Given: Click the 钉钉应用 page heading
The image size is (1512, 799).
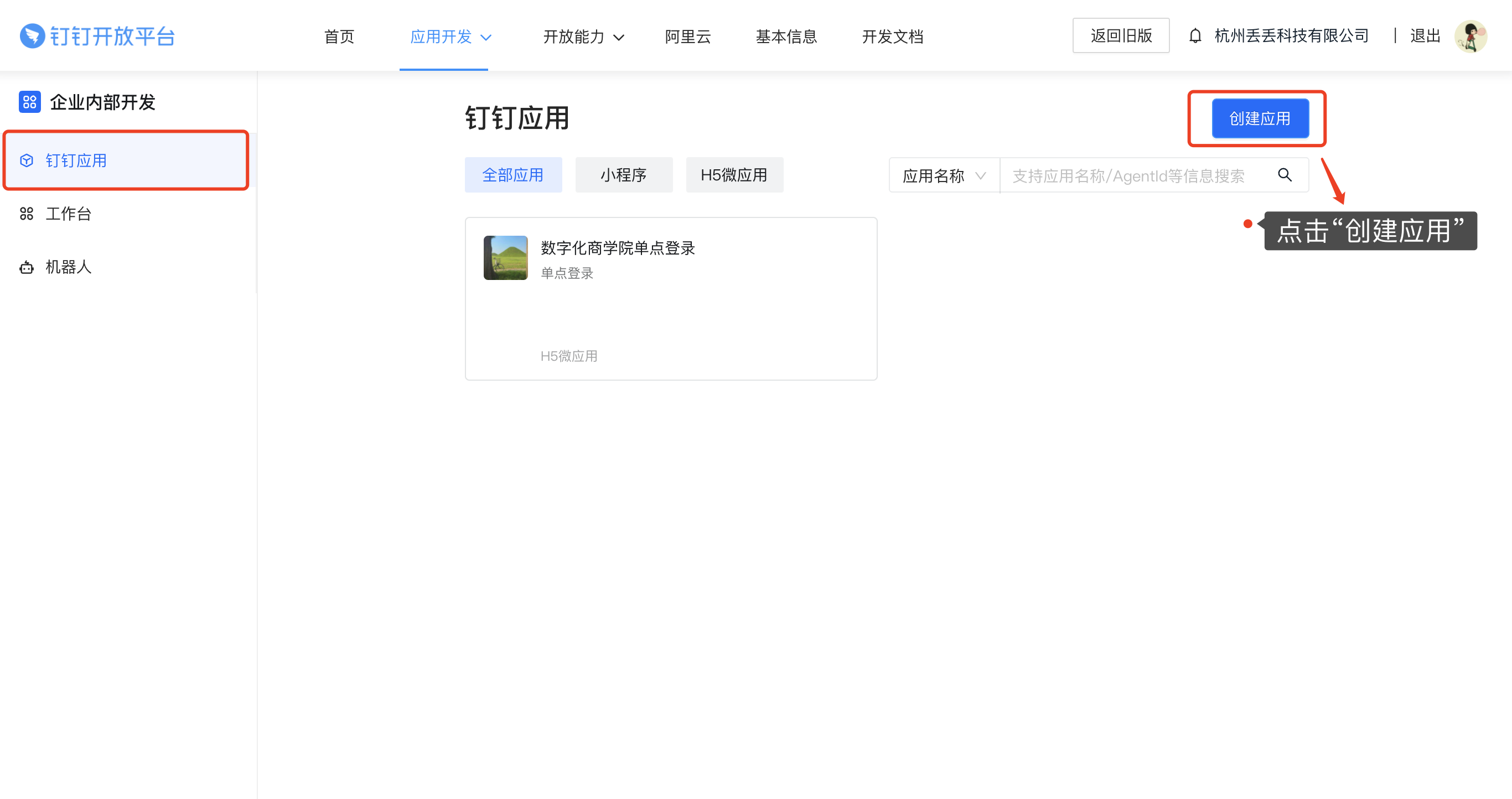Looking at the screenshot, I should tap(517, 118).
